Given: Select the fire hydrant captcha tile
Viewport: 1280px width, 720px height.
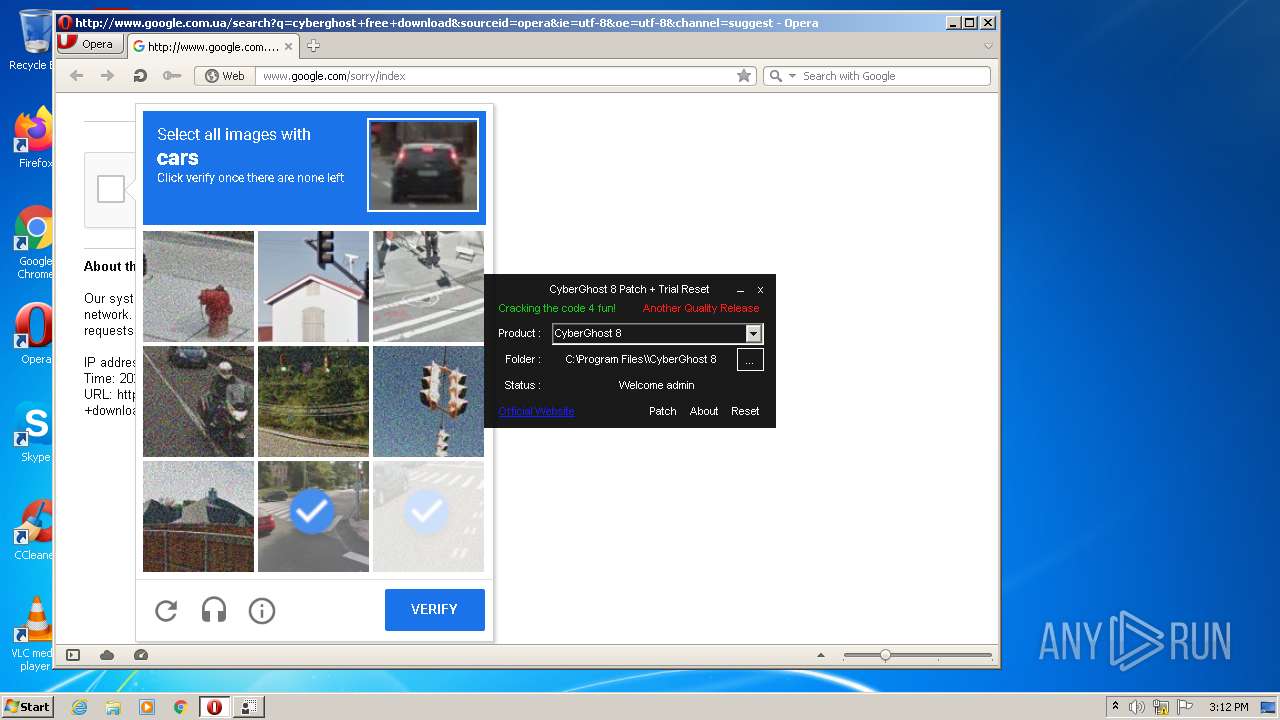Looking at the screenshot, I should (x=198, y=286).
